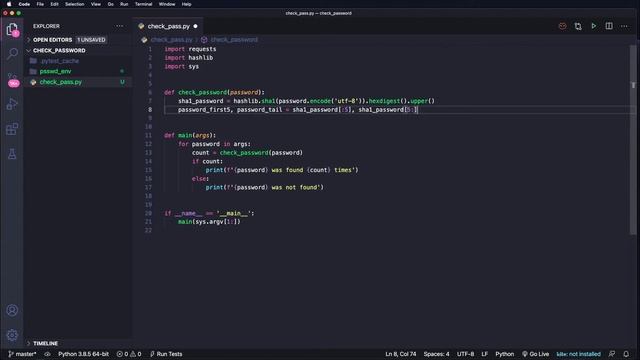
Task: Open the Run menu
Action: (124, 4)
